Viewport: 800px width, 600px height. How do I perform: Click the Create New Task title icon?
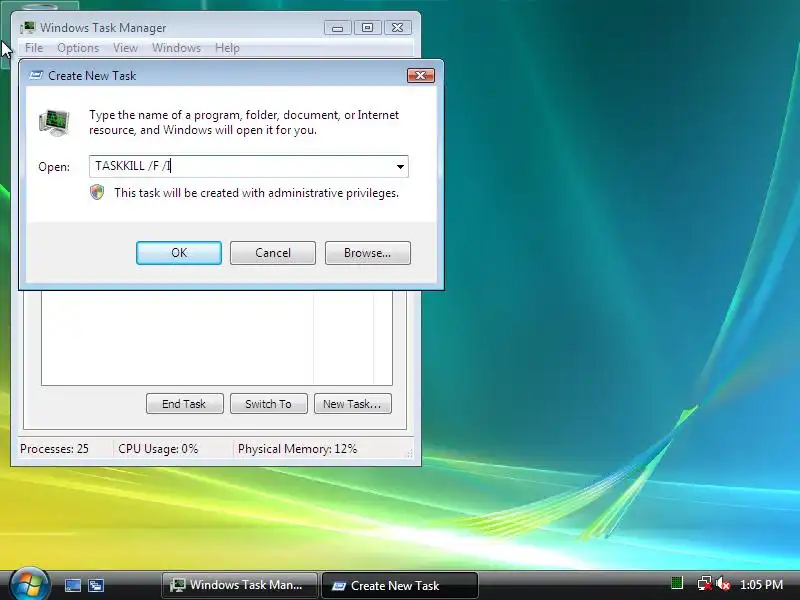click(x=36, y=76)
